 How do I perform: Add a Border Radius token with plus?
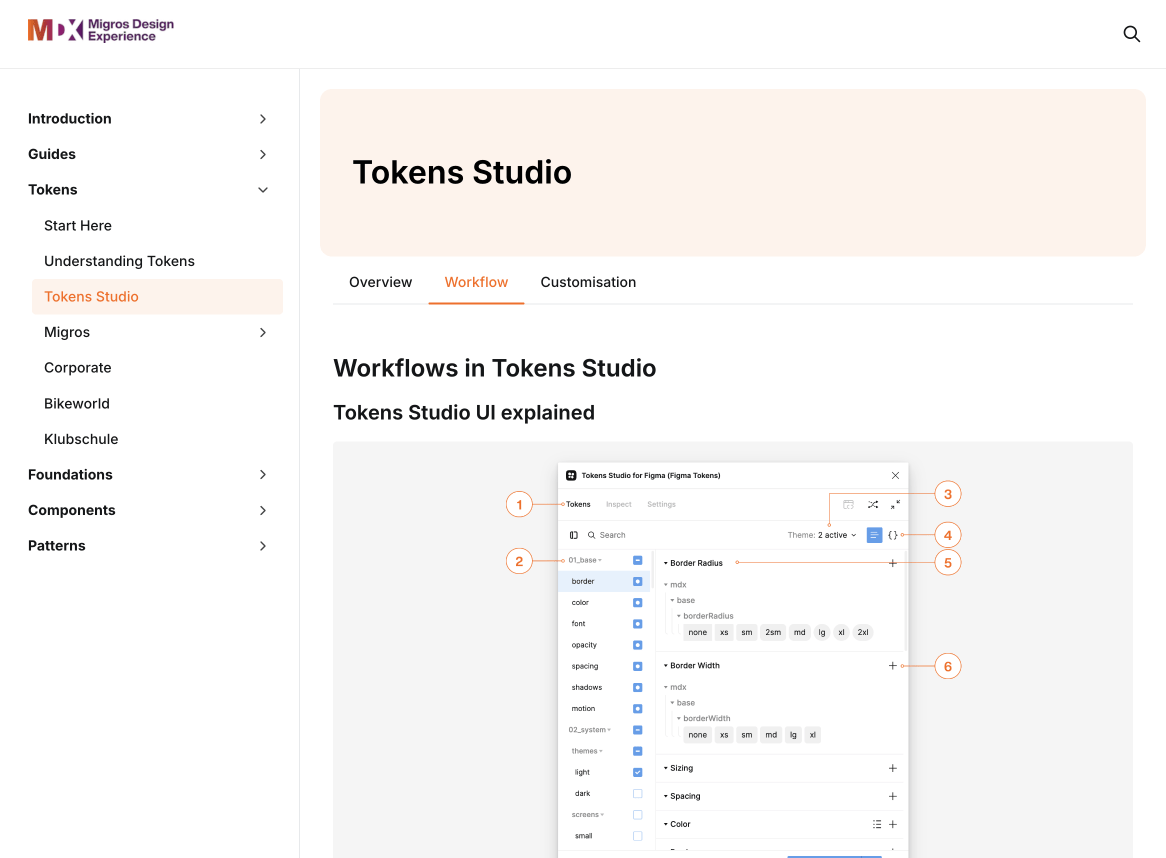click(892, 563)
